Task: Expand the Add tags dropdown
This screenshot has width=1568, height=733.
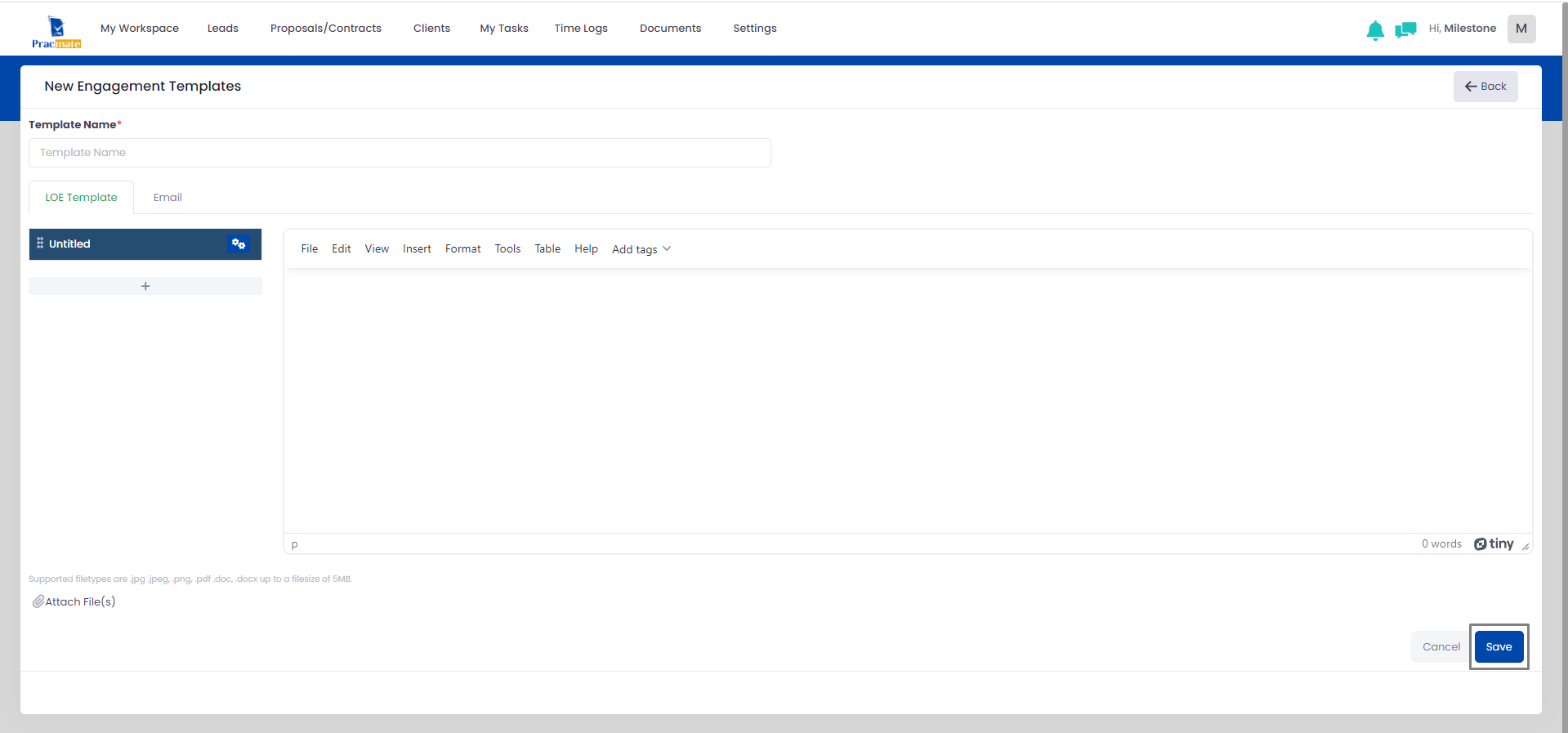Action: click(641, 249)
